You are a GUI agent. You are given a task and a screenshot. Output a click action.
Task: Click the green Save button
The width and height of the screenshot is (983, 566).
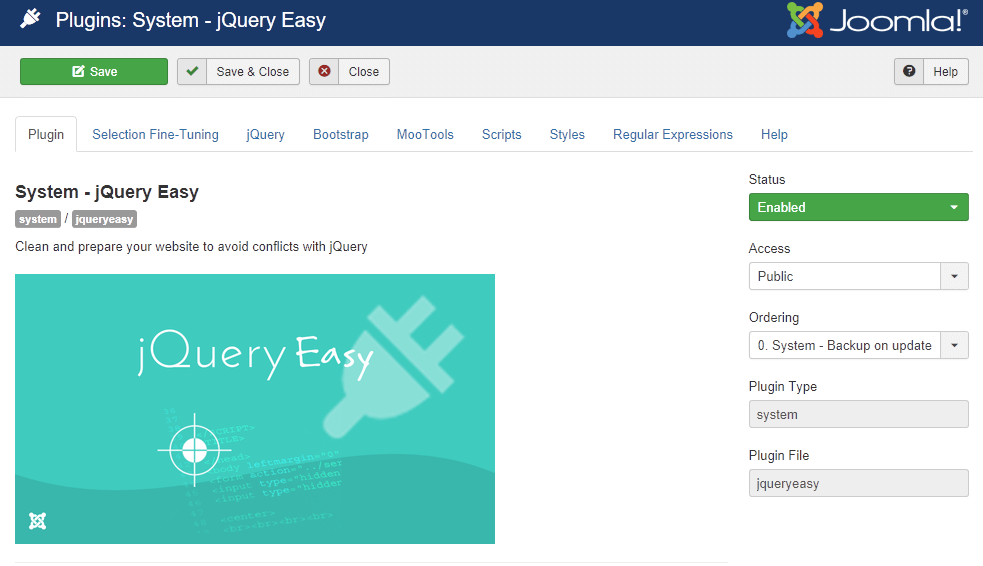[x=94, y=71]
